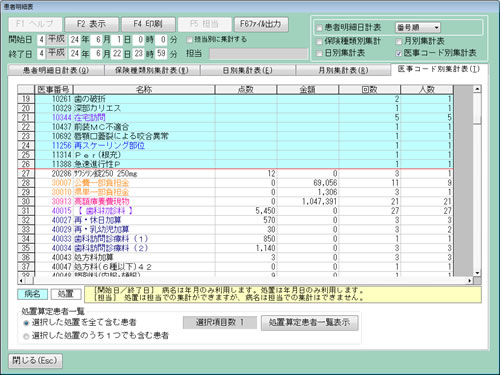This screenshot has width=500, height=375.
Task: Open the 番号順 sort dropdown
Action: 418,28
